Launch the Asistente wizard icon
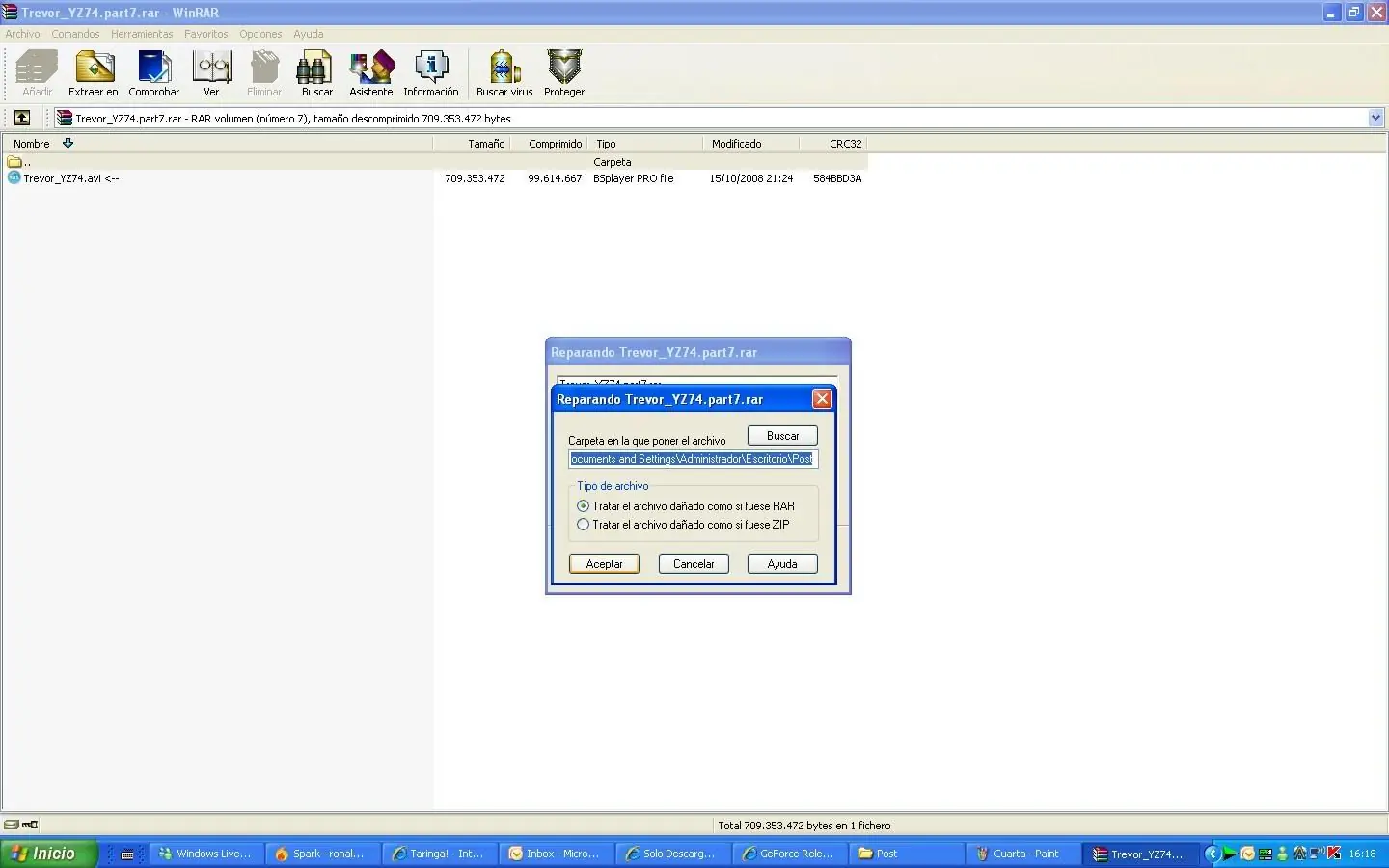The width and height of the screenshot is (1389, 868). 371,73
